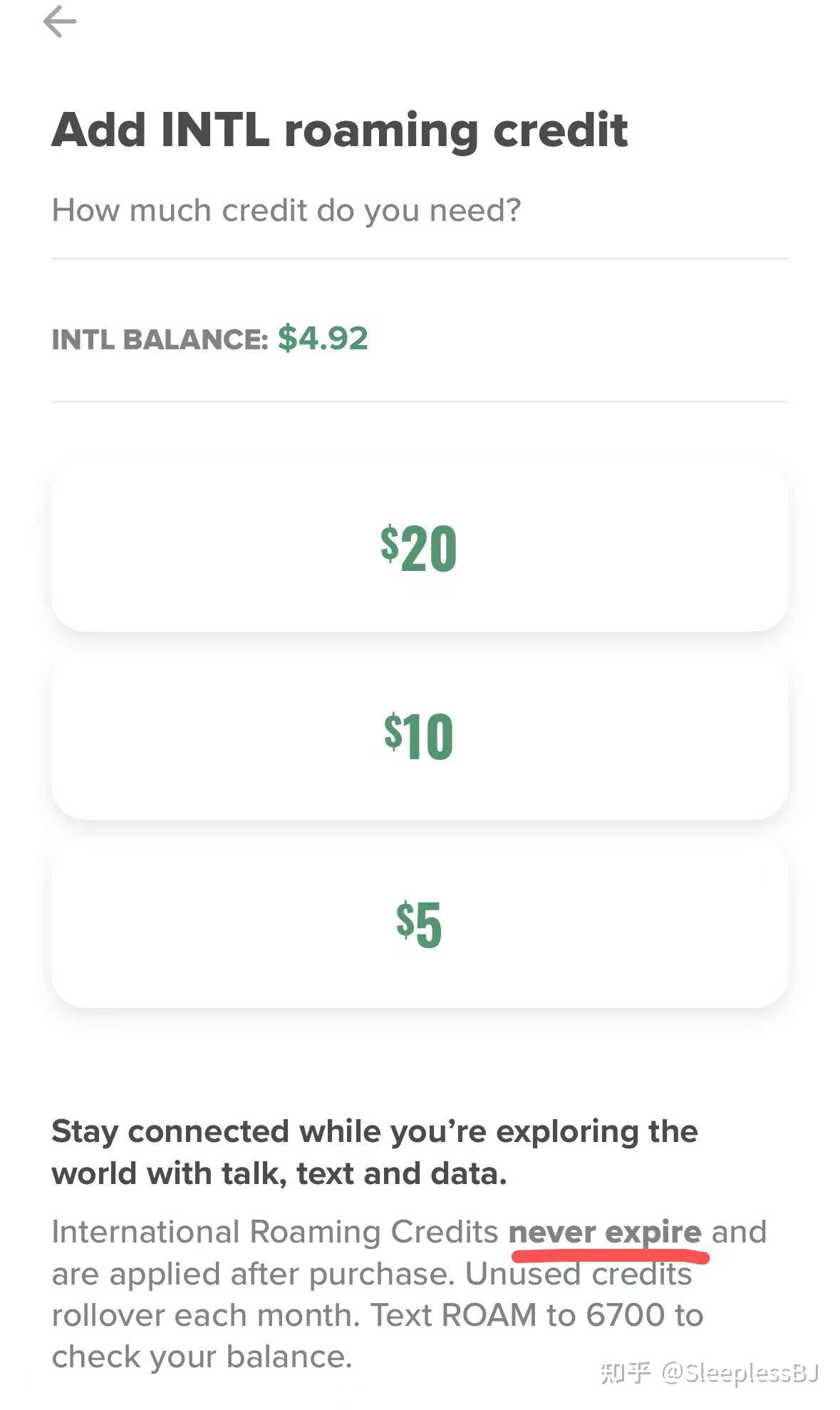Tap the red underline annotation mark

pyautogui.click(x=610, y=1255)
